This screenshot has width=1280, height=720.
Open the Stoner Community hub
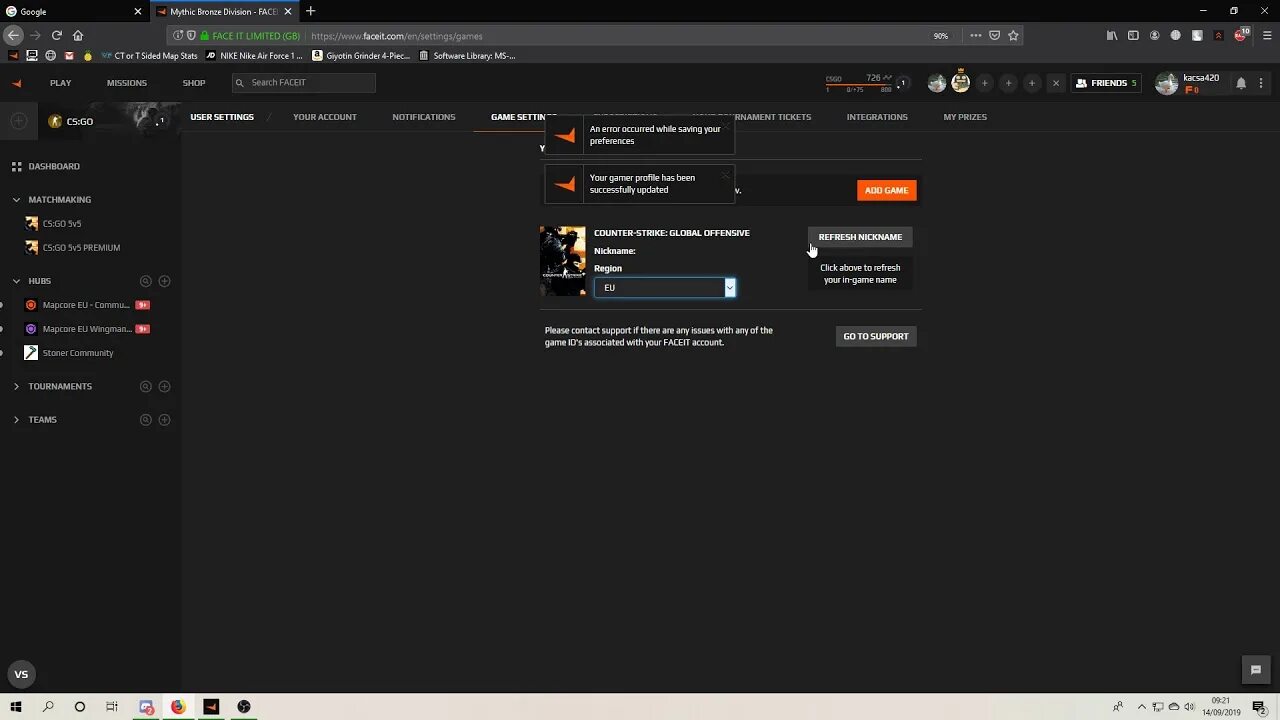click(78, 353)
